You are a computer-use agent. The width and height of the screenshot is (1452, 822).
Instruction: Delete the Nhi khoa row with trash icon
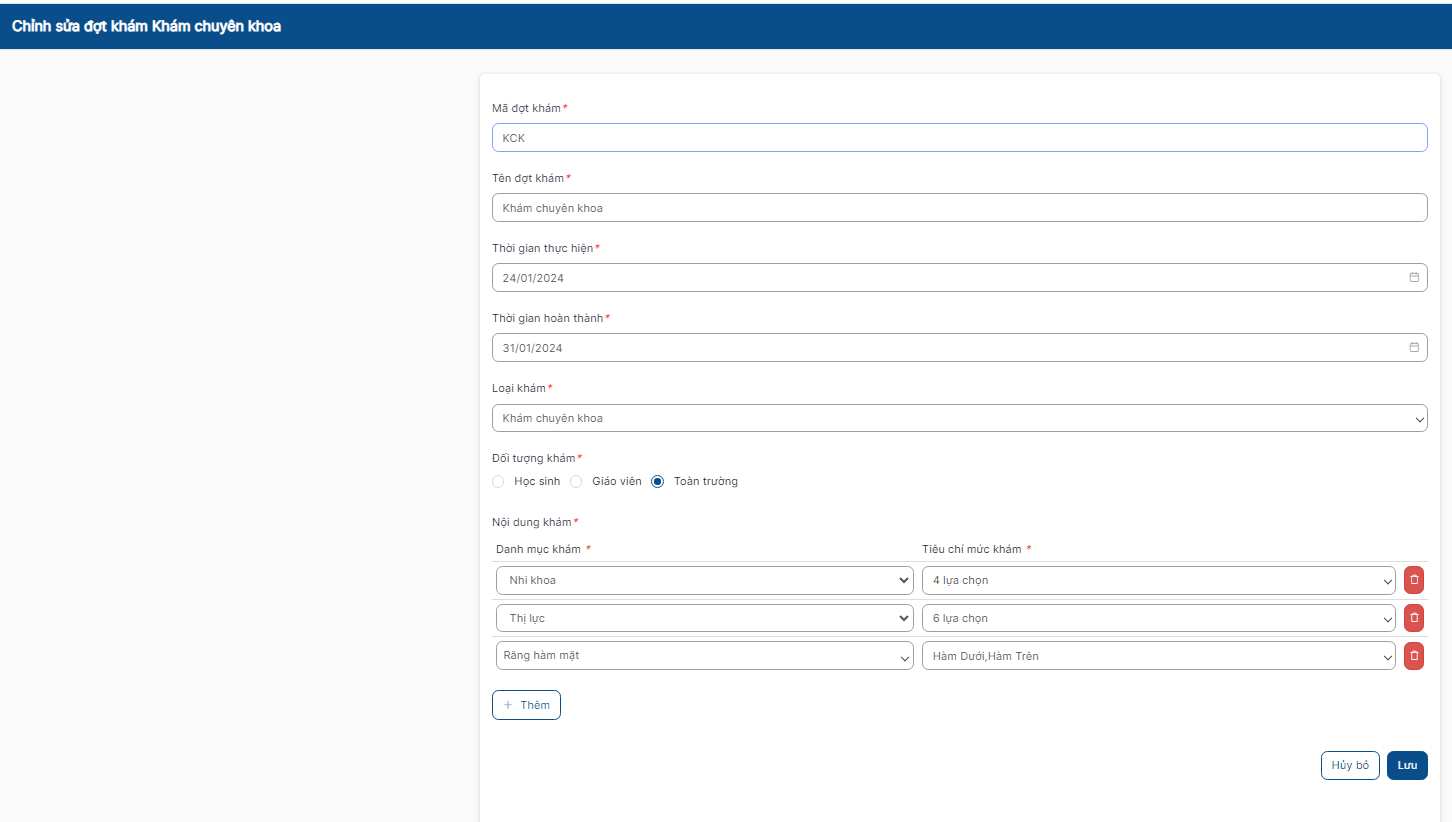pos(1414,580)
